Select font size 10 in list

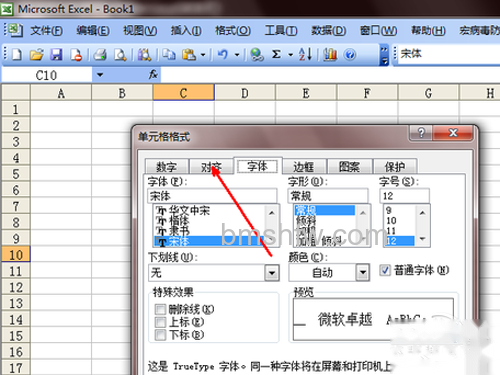[391, 221]
